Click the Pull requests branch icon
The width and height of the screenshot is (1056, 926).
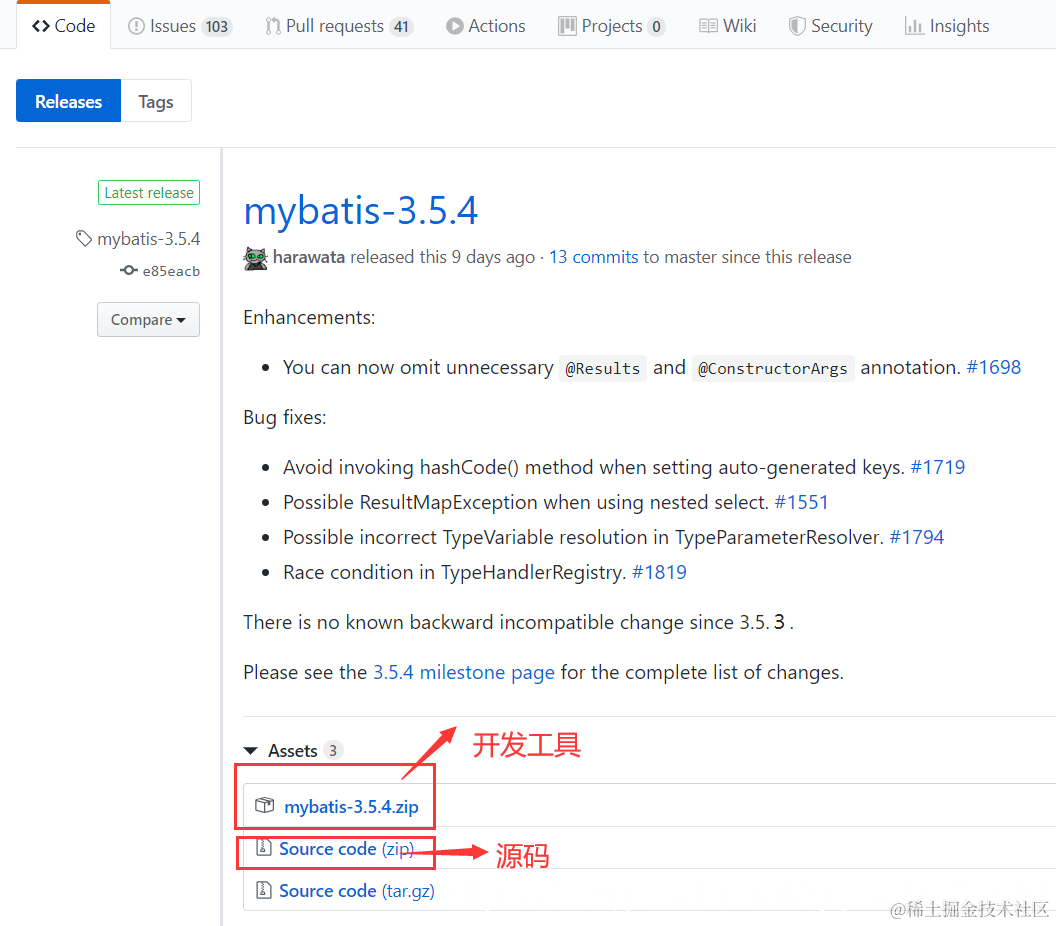(x=273, y=26)
